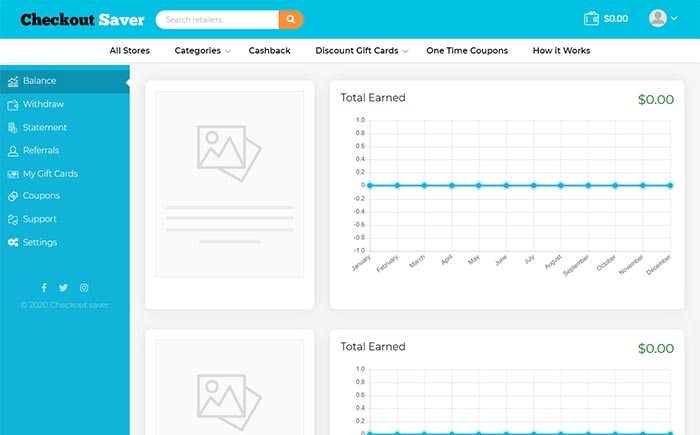
Task: Click the Withdraw wallet icon in sidebar
Action: (x=13, y=105)
